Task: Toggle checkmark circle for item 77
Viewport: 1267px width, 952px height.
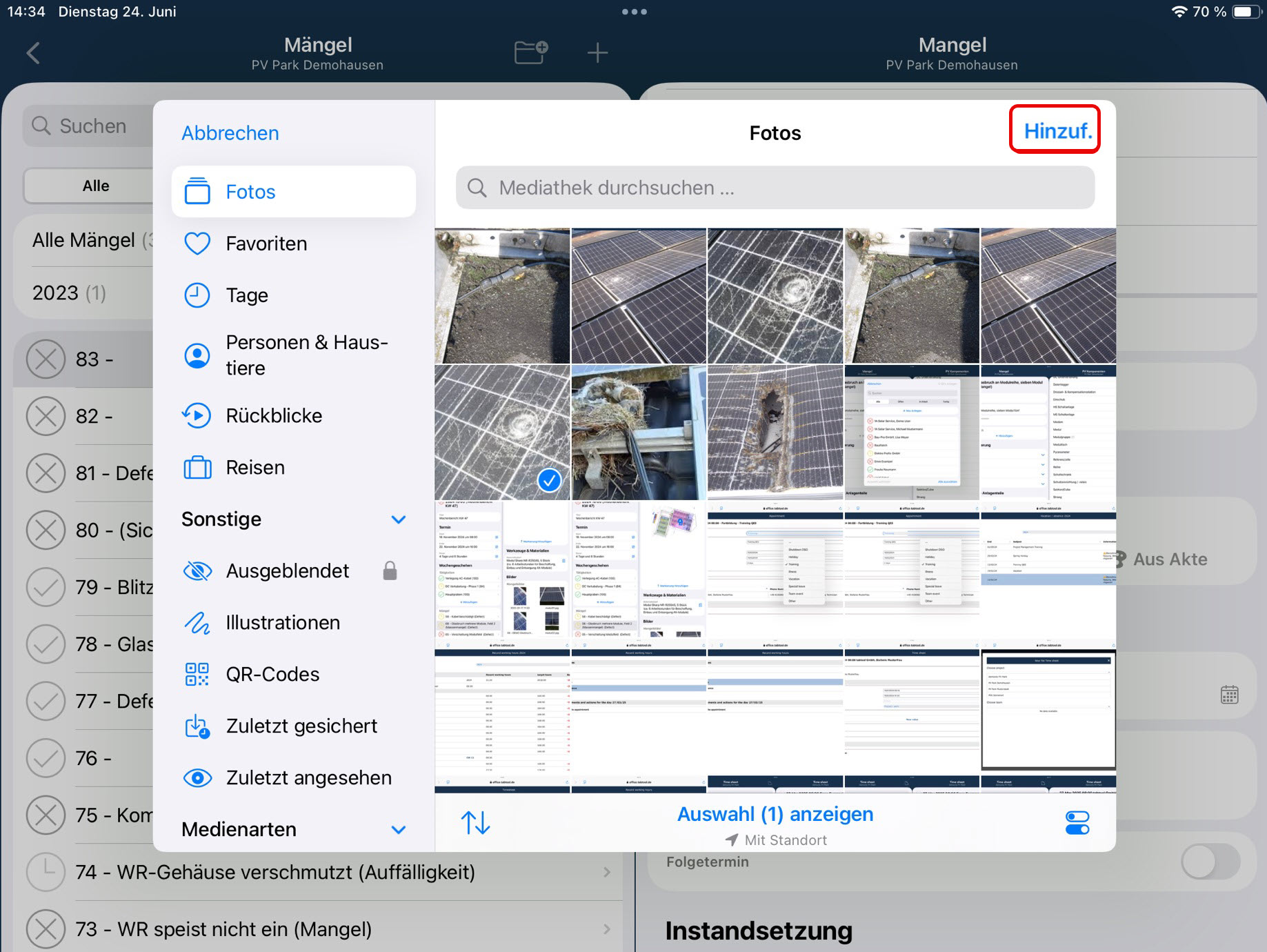Action: 46,702
